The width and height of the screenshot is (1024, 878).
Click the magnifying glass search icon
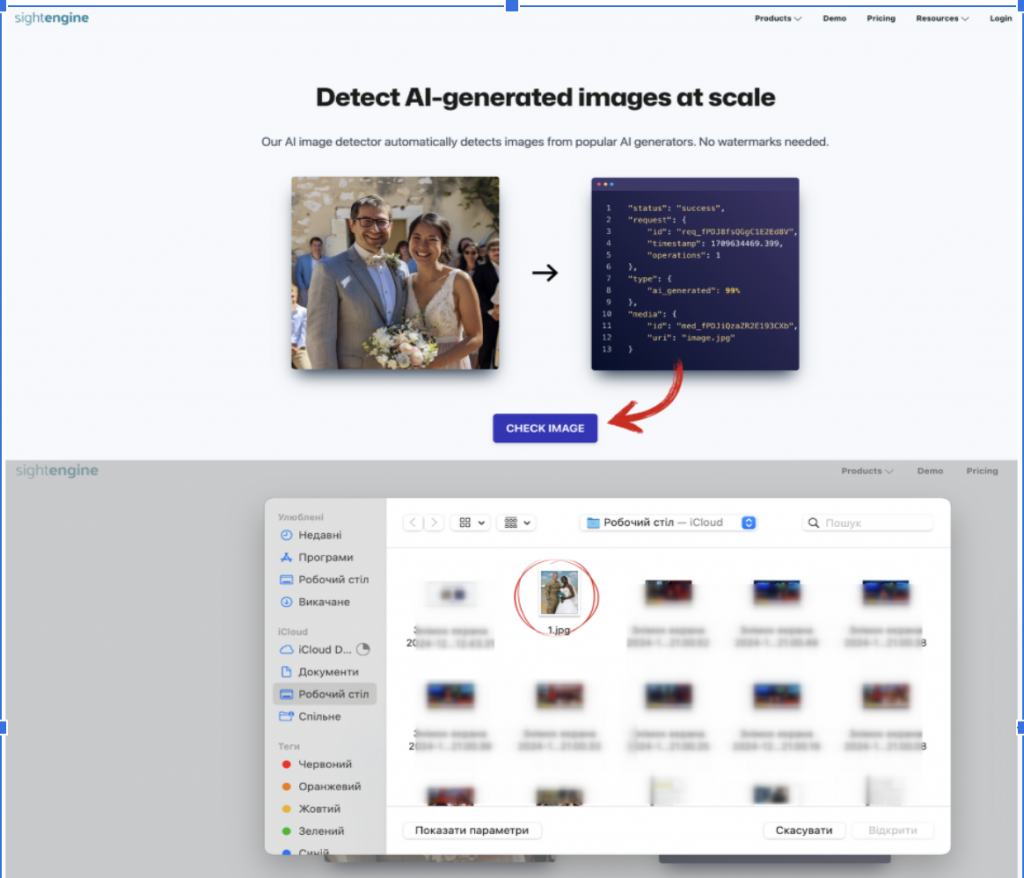[813, 523]
